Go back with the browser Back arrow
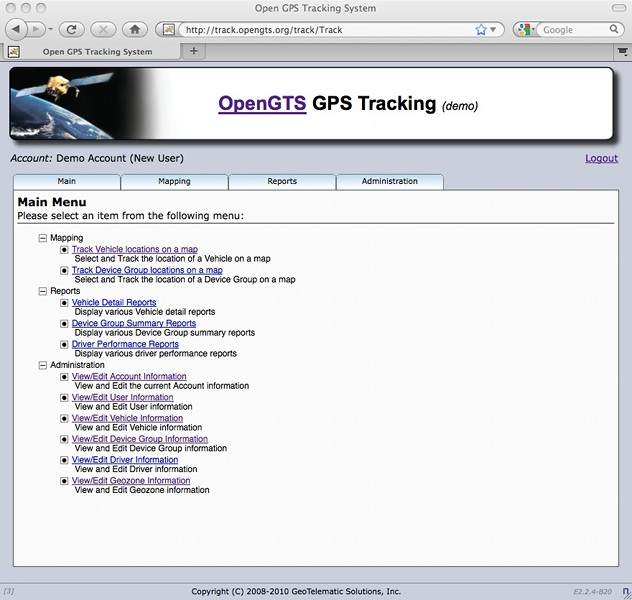632x600 pixels. [x=16, y=29]
